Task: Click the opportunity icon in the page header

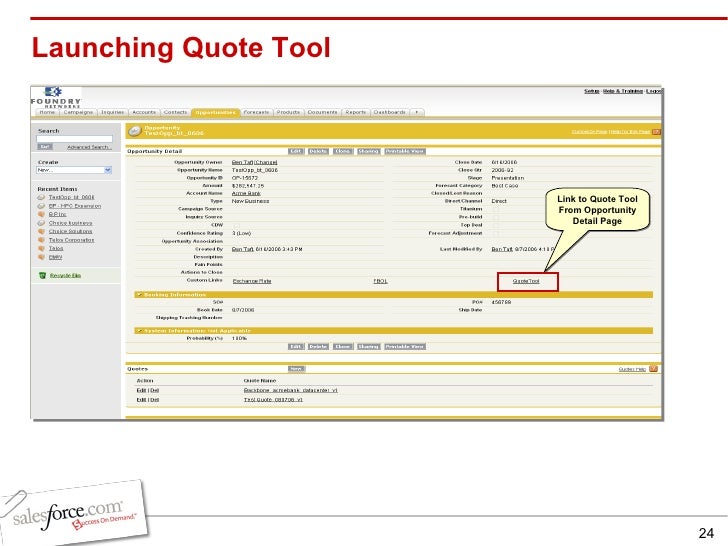Action: point(135,131)
